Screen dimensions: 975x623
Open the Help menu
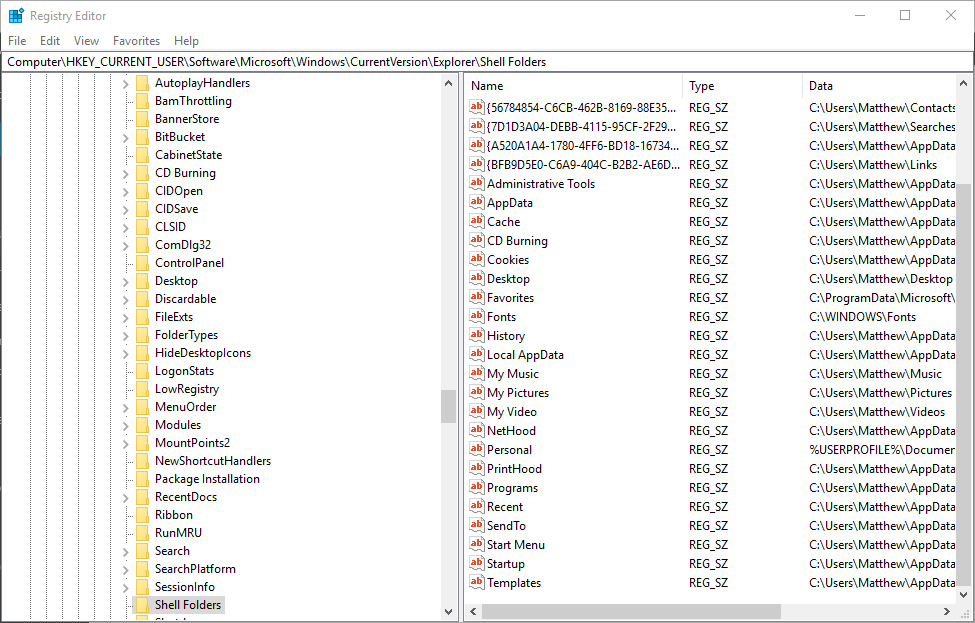186,40
